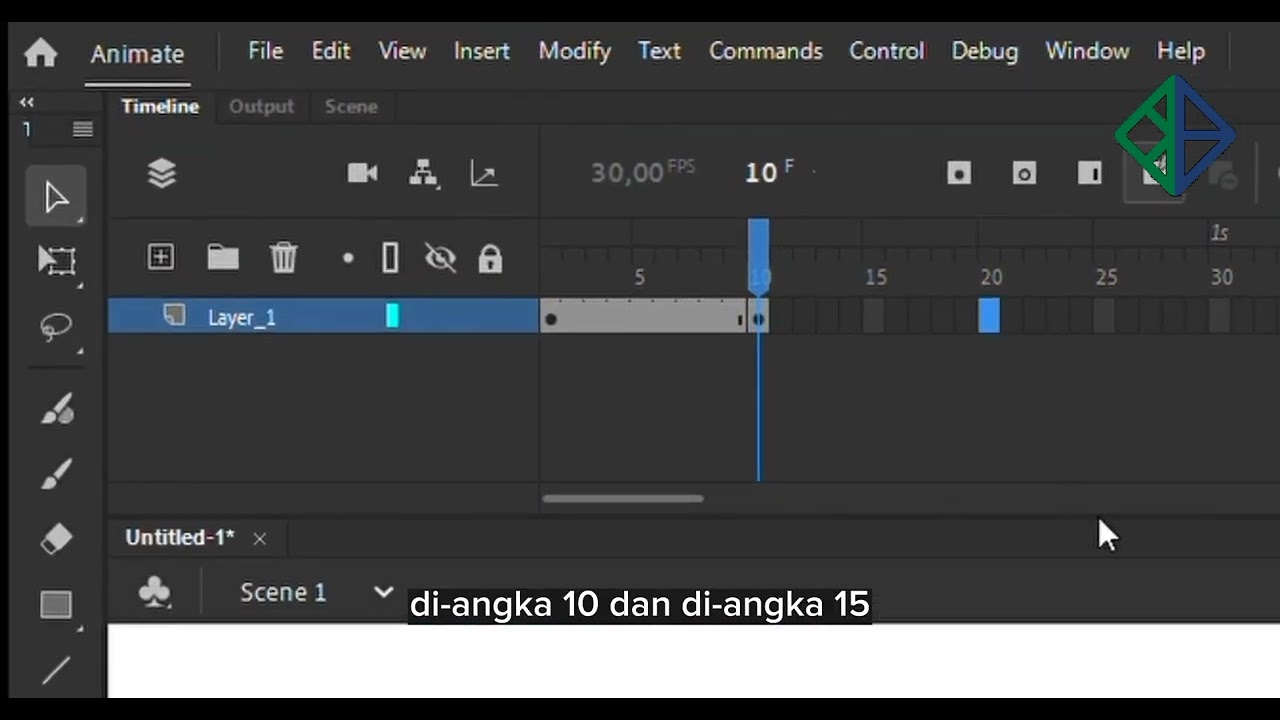Select the Eraser tool
Image resolution: width=1280 pixels, height=720 pixels.
pos(56,539)
